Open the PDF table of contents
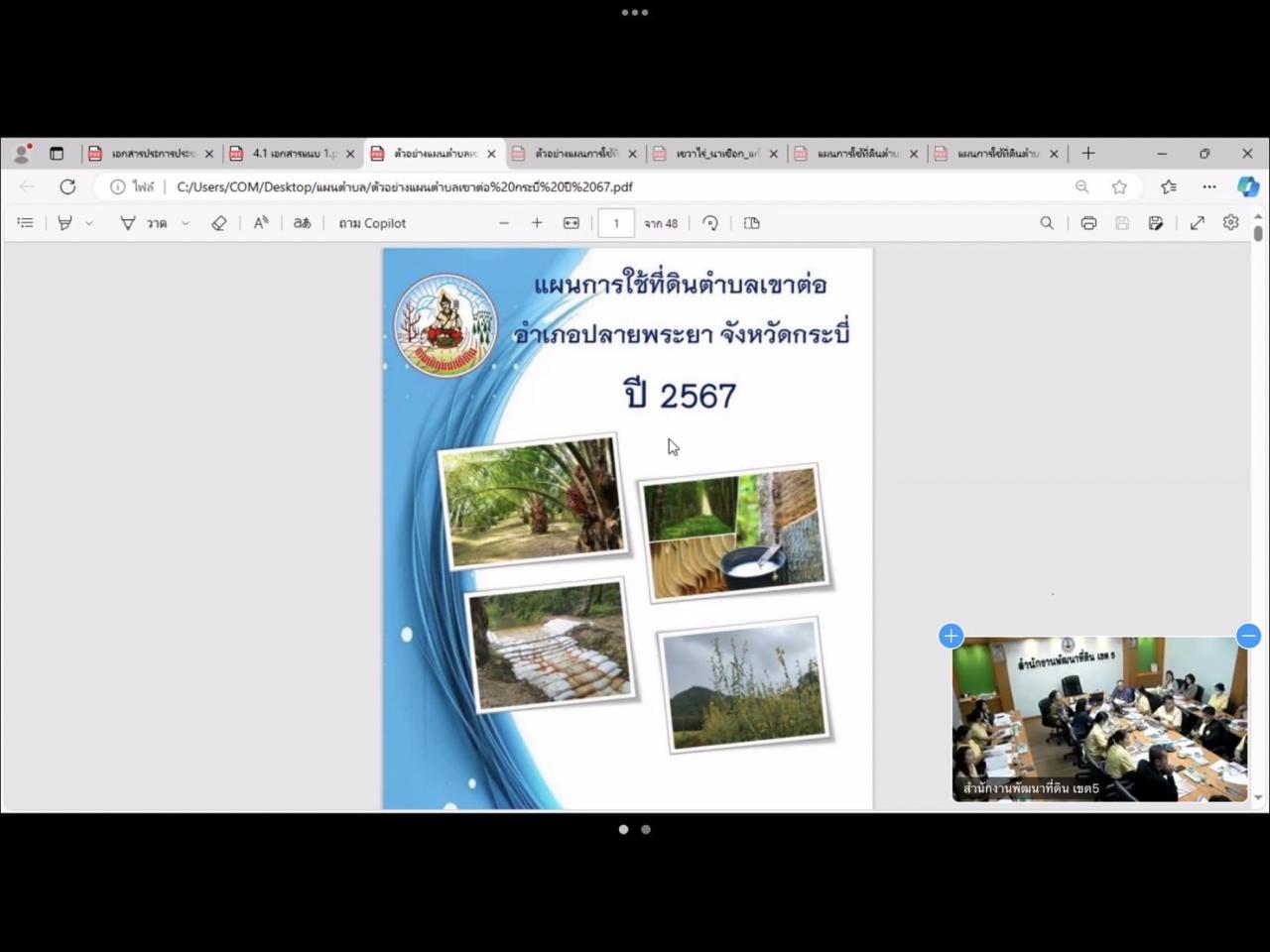 26,223
